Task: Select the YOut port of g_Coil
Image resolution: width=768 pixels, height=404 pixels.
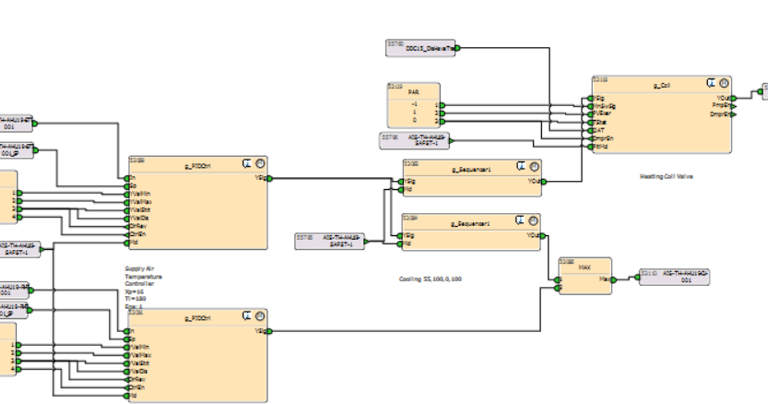Action: [x=734, y=98]
